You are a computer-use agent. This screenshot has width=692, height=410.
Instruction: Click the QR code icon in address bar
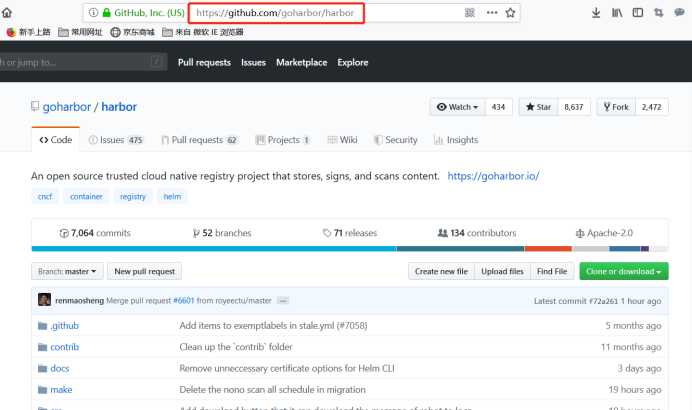470,13
